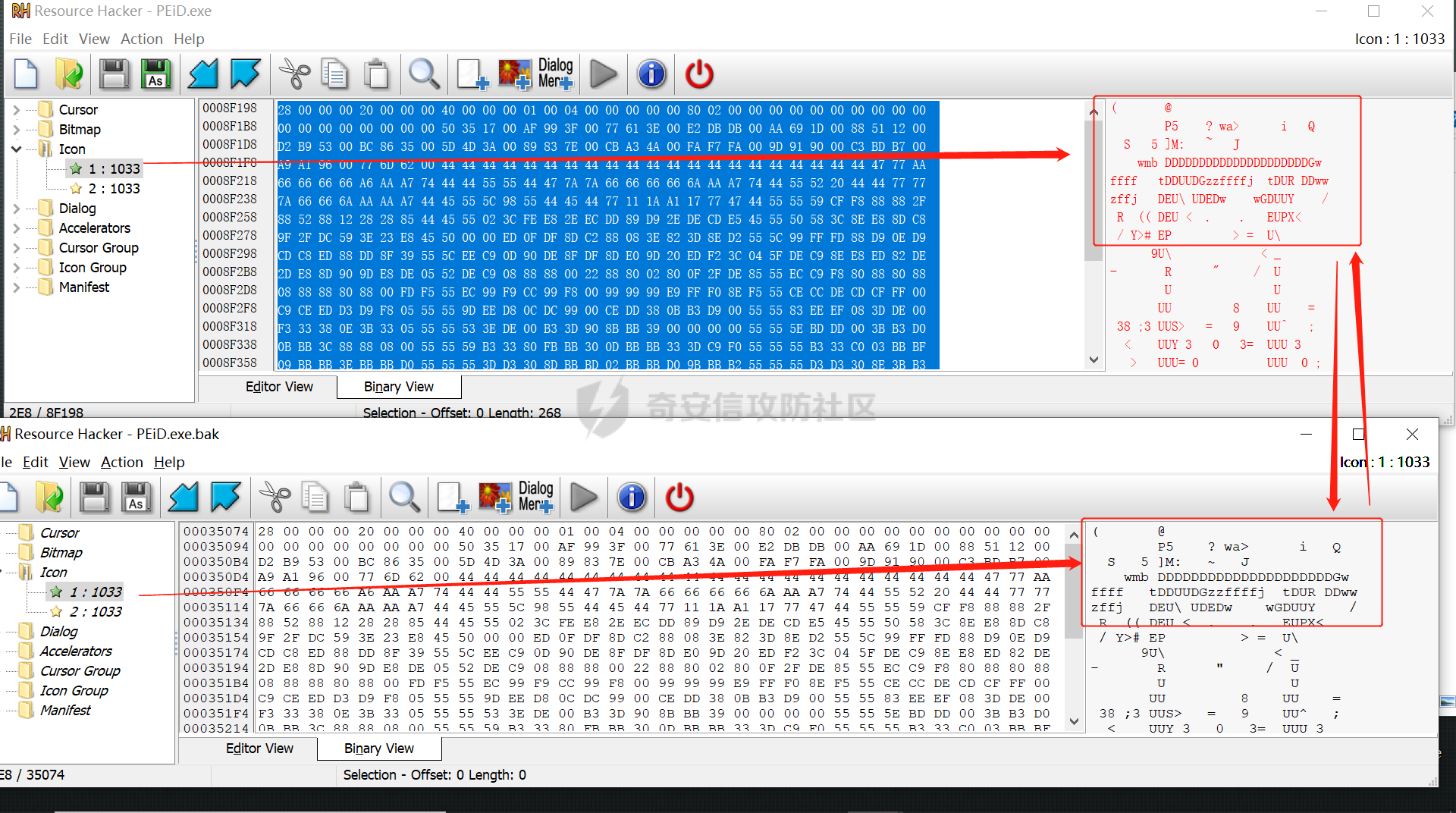Click Save As icon in PEiD.exe.bak window

click(136, 498)
